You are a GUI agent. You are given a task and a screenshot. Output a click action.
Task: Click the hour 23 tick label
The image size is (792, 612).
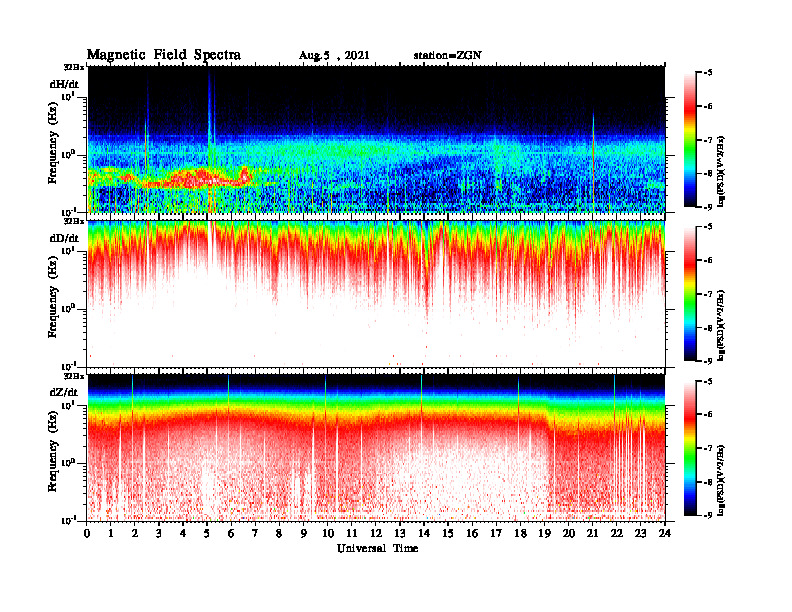tap(640, 534)
